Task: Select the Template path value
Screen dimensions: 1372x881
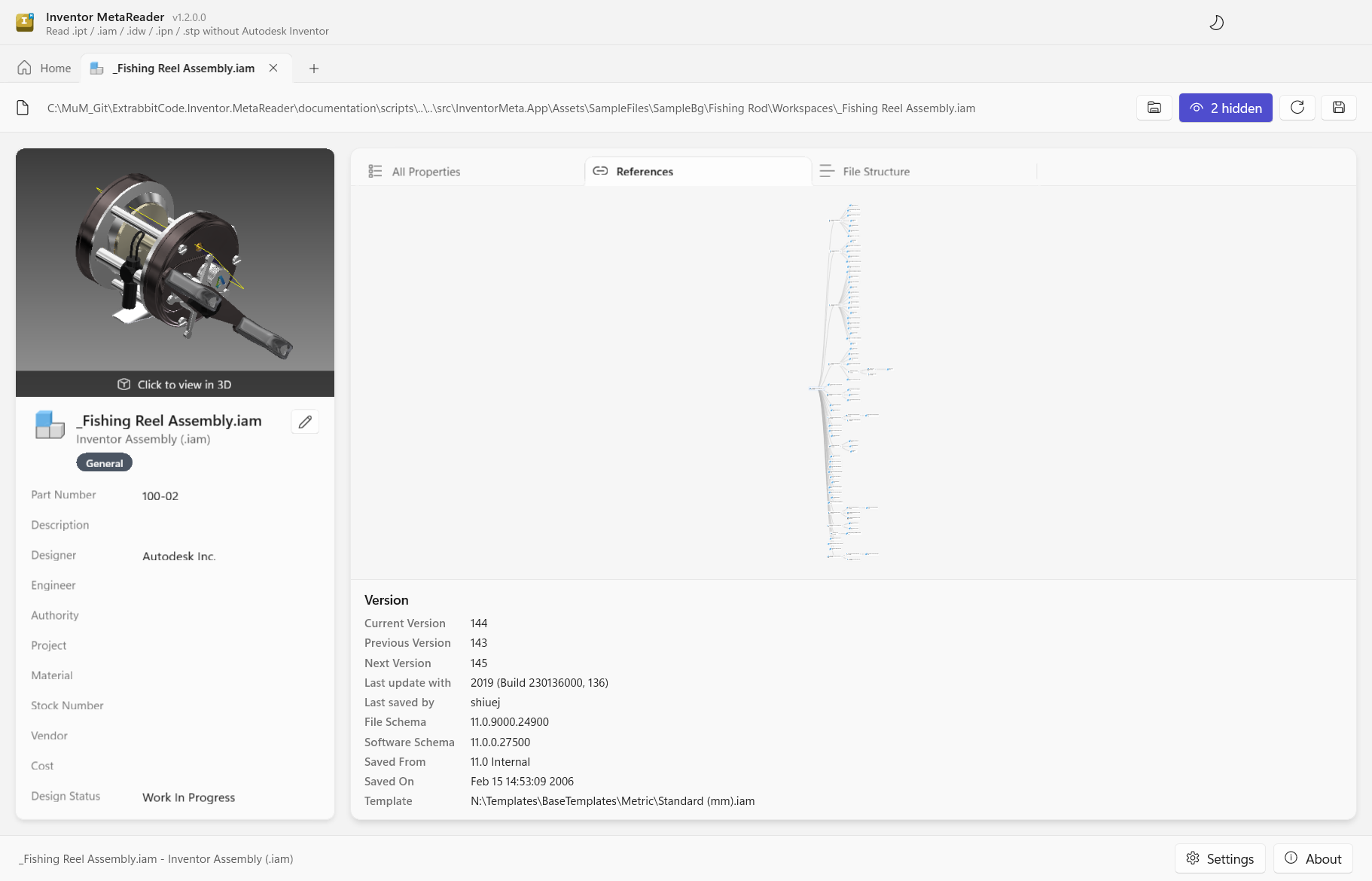Action: point(612,801)
